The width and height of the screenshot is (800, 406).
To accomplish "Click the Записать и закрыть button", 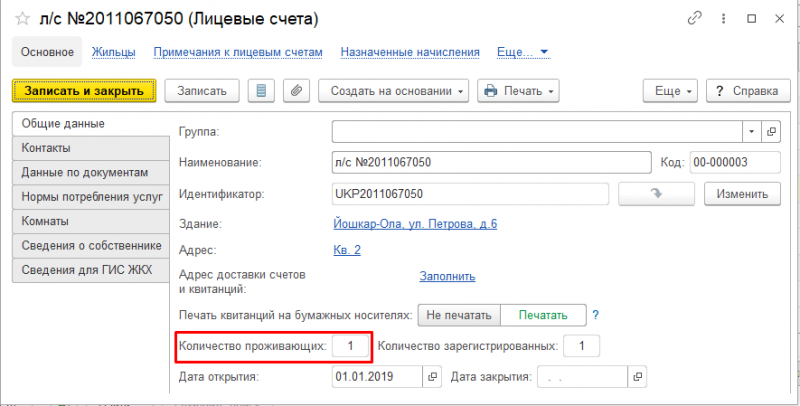I will coord(84,91).
